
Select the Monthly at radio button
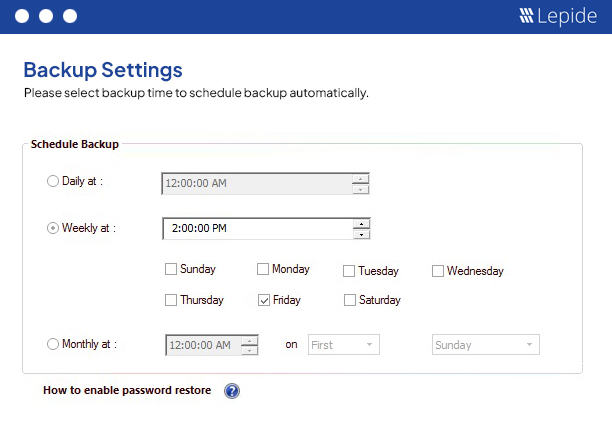pyautogui.click(x=53, y=344)
